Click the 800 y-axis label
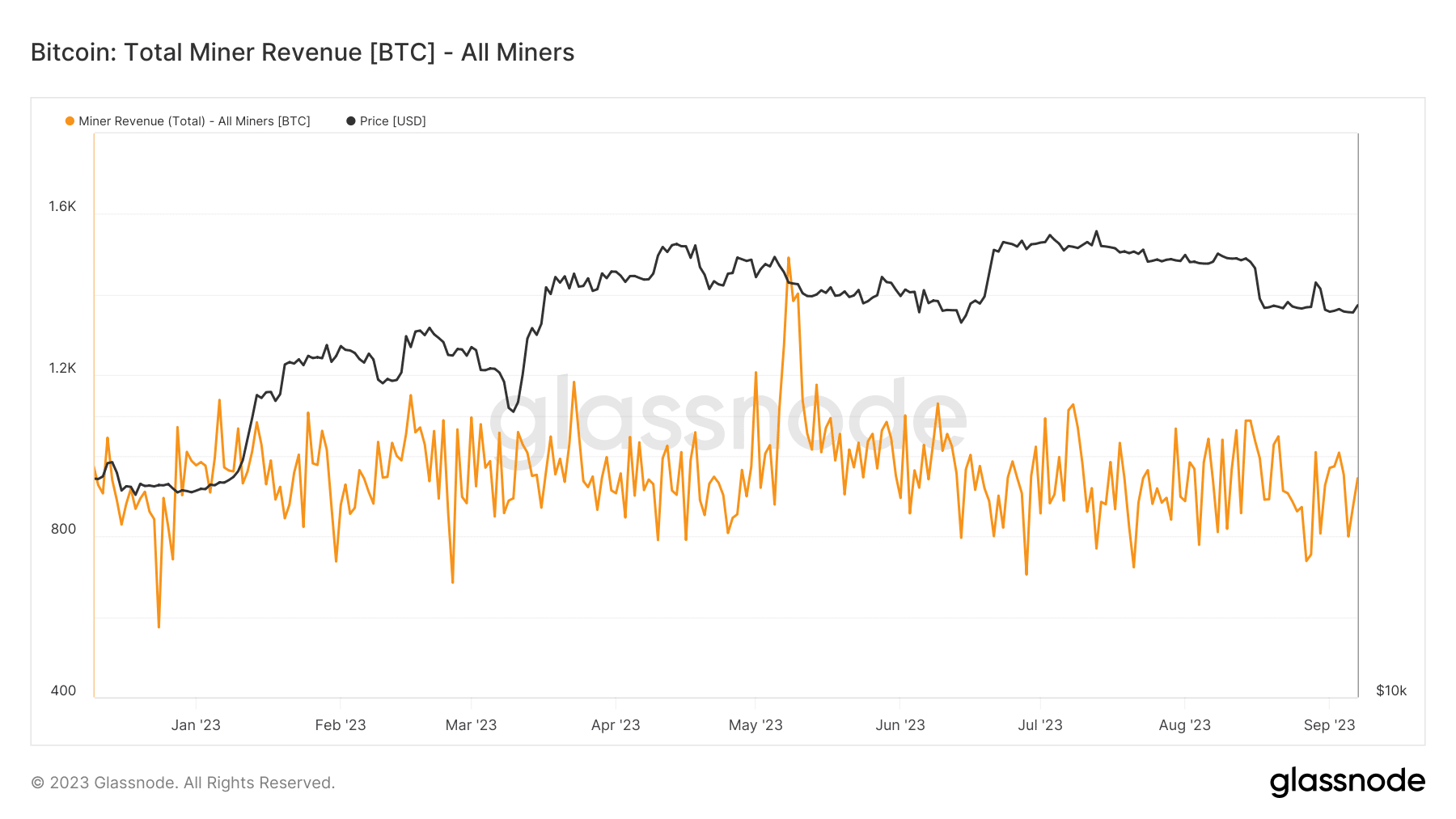 click(63, 529)
